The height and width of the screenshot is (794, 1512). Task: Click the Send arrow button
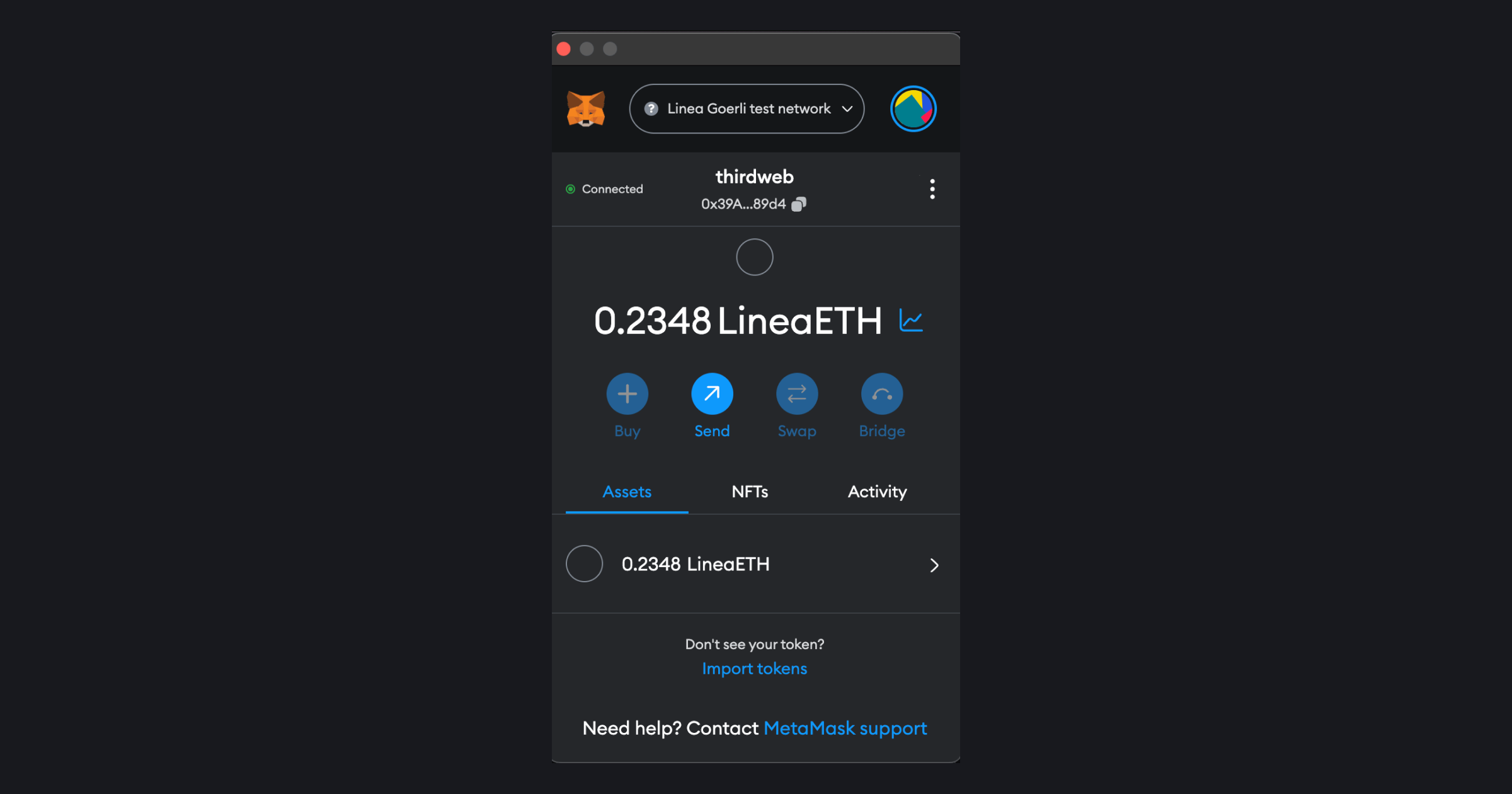(x=712, y=394)
